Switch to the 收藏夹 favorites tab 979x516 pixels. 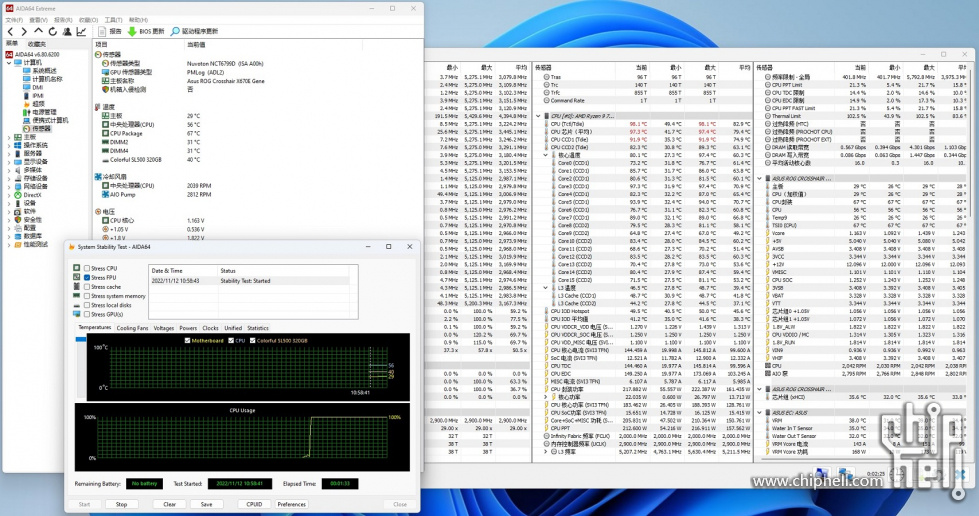[x=36, y=44]
